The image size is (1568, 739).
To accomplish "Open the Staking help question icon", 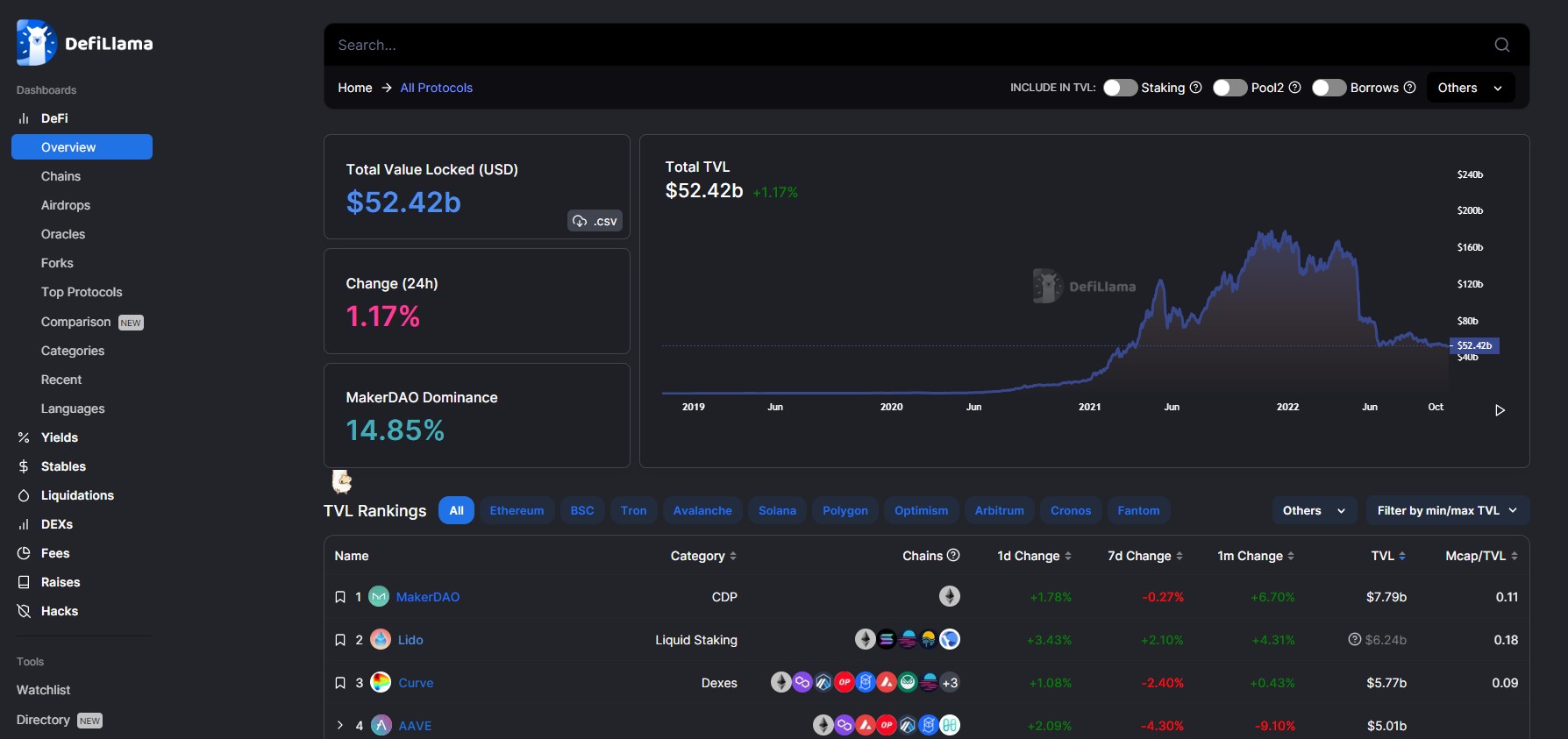I will pos(1195,88).
